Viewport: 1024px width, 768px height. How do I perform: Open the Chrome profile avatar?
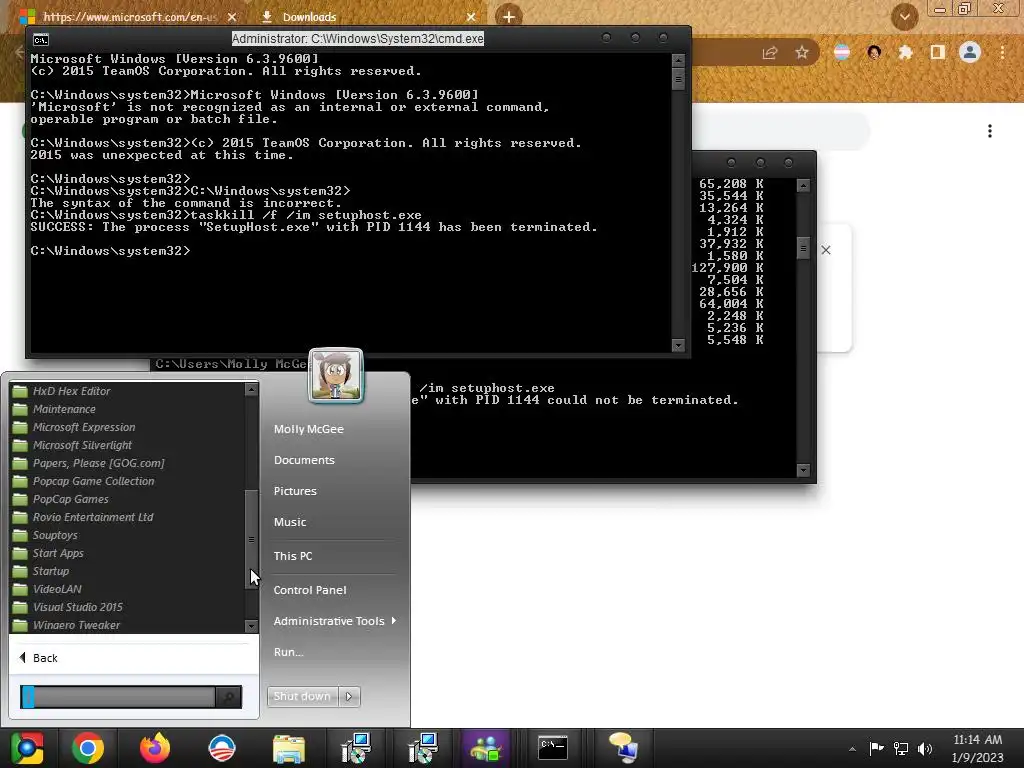[970, 52]
